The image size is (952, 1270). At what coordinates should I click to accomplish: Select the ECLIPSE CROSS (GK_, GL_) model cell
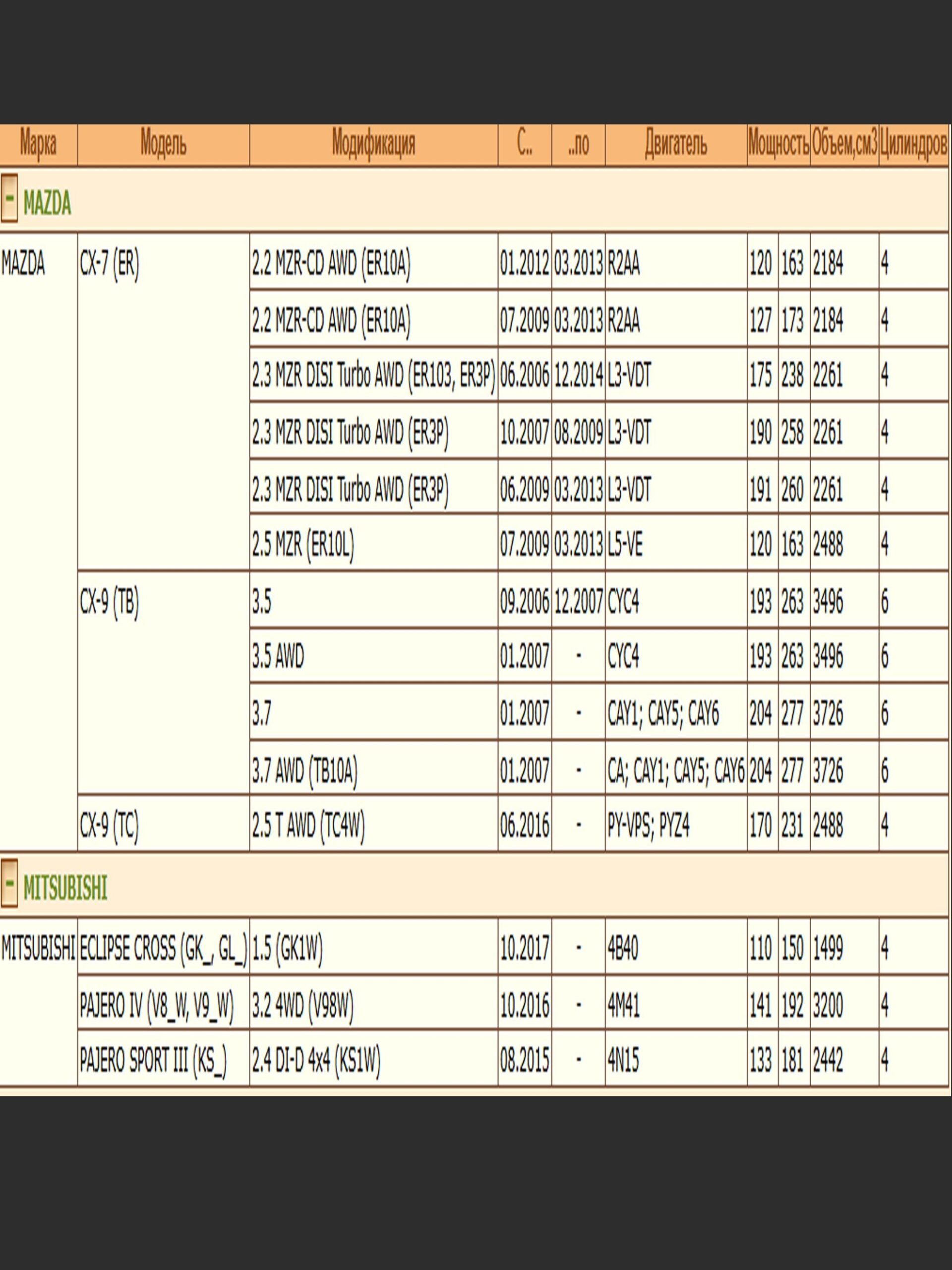point(163,948)
